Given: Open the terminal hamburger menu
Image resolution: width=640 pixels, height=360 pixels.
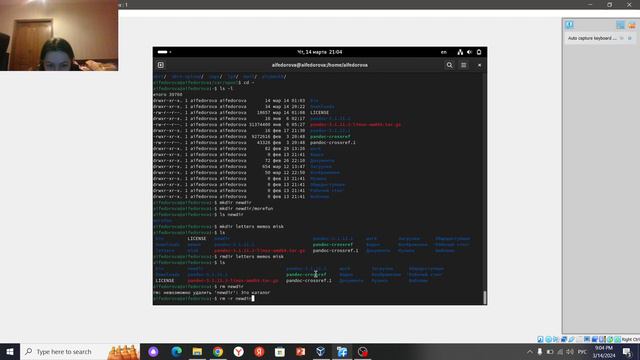Looking at the screenshot, I should click(x=464, y=65).
